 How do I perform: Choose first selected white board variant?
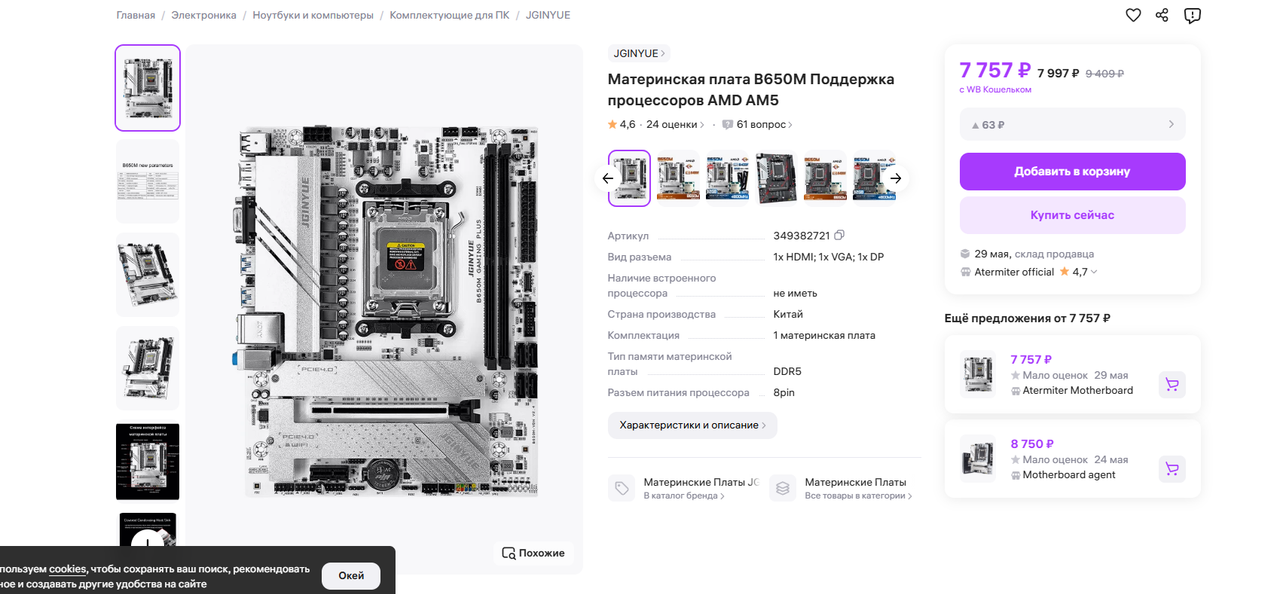(629, 178)
